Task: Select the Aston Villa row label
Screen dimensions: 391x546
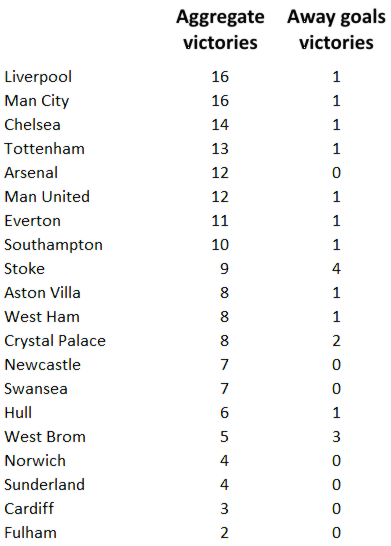Action: (42, 293)
